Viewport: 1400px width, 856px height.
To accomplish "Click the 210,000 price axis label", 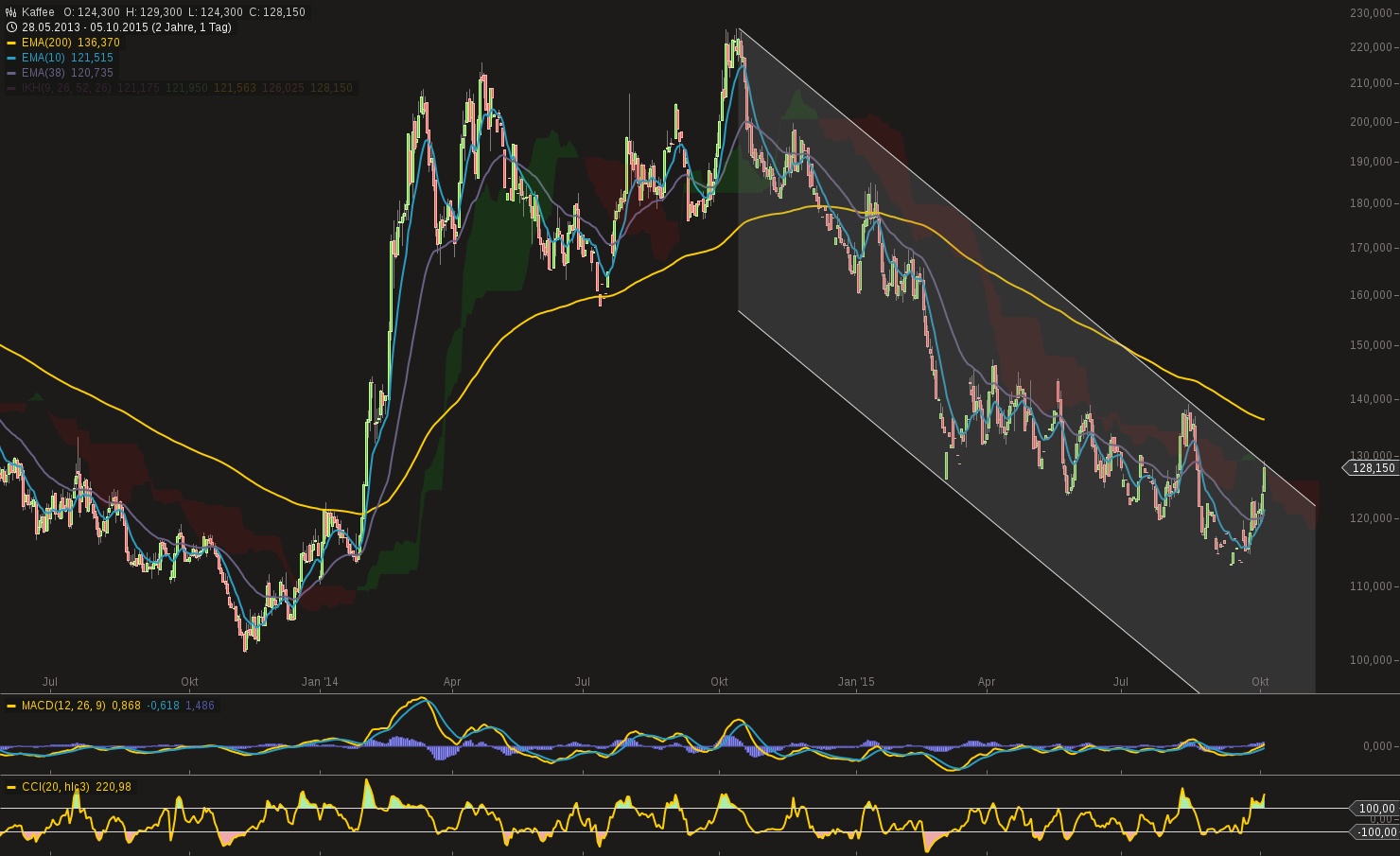I will [1371, 83].
